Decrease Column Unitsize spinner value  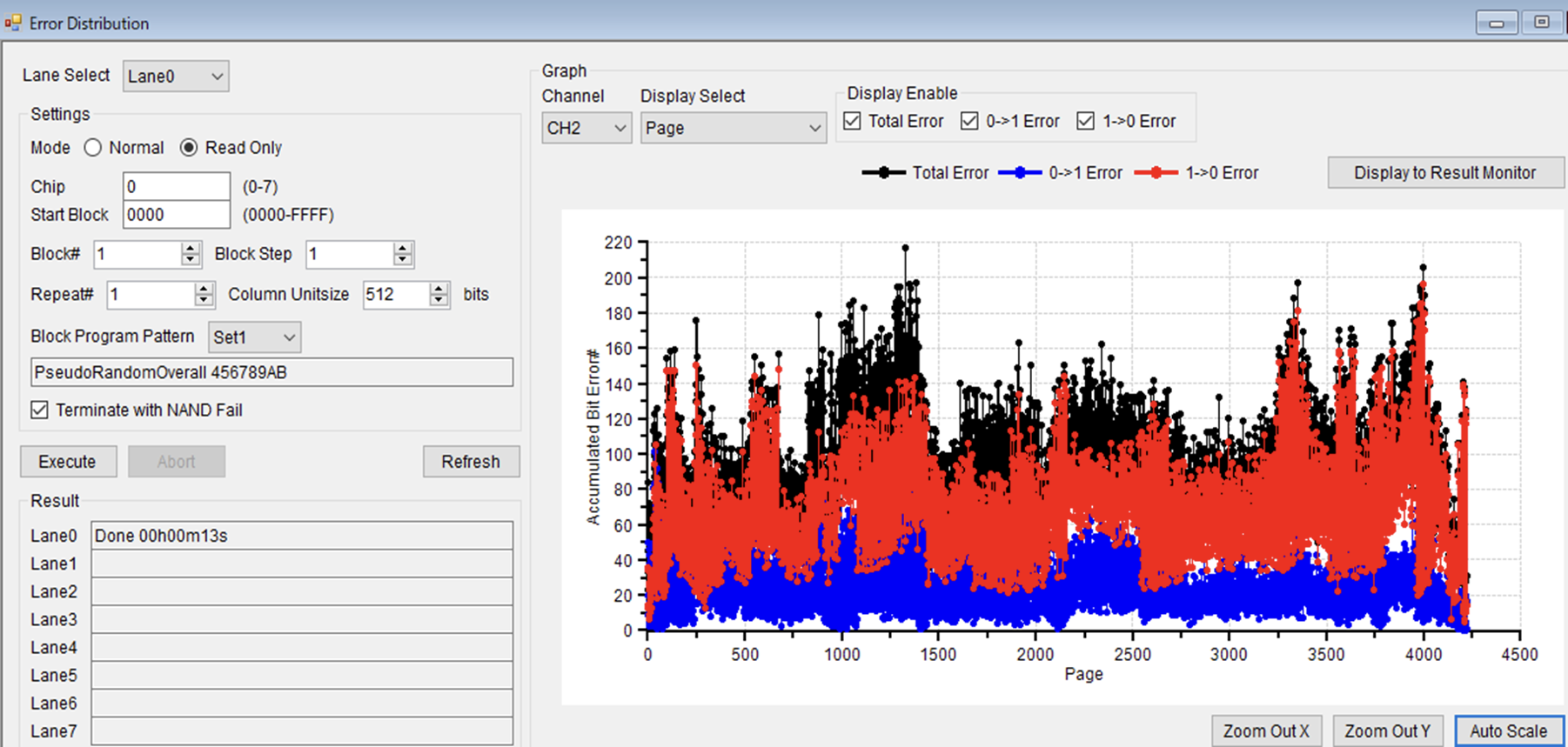(439, 300)
